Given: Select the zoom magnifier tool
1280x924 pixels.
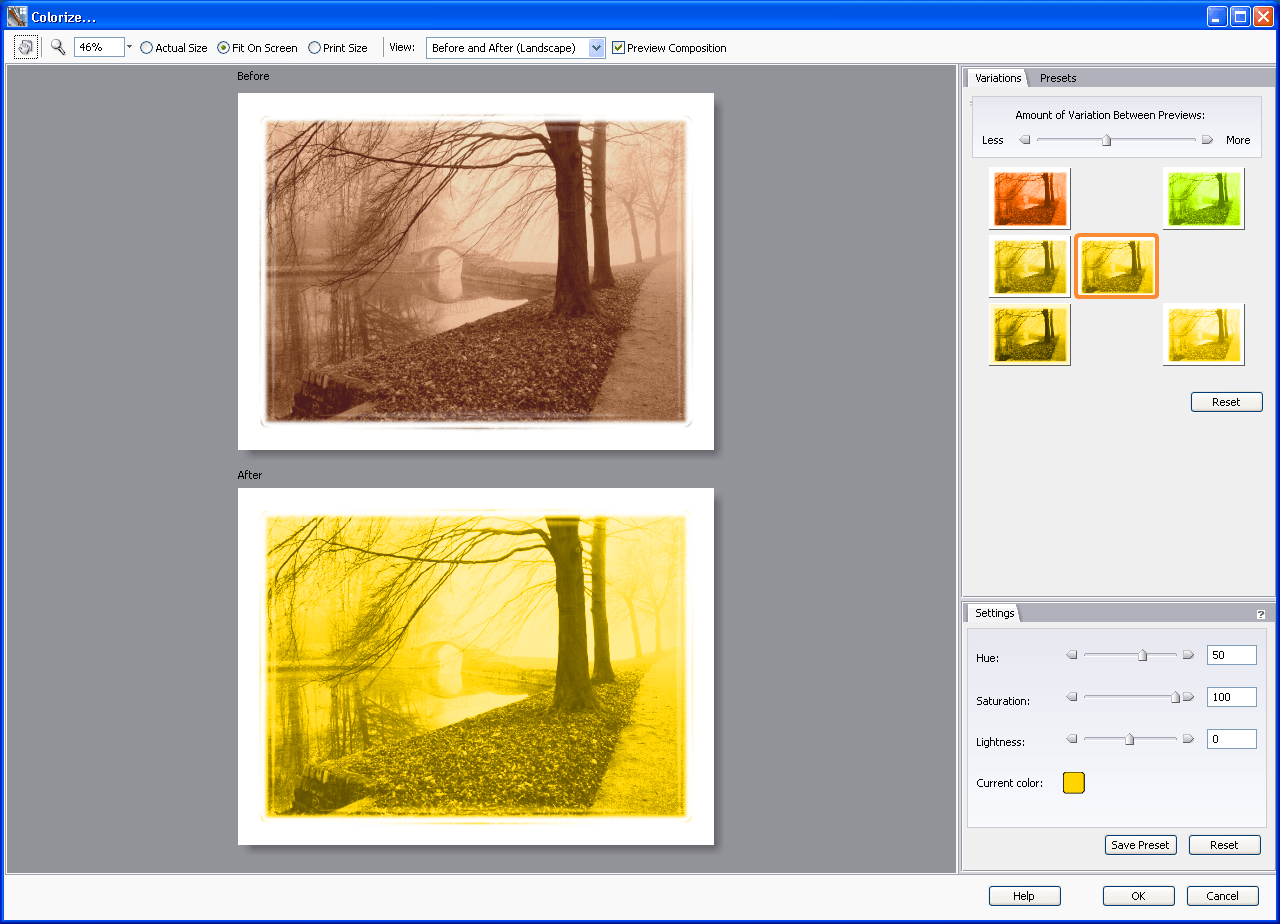Looking at the screenshot, I should 57,46.
